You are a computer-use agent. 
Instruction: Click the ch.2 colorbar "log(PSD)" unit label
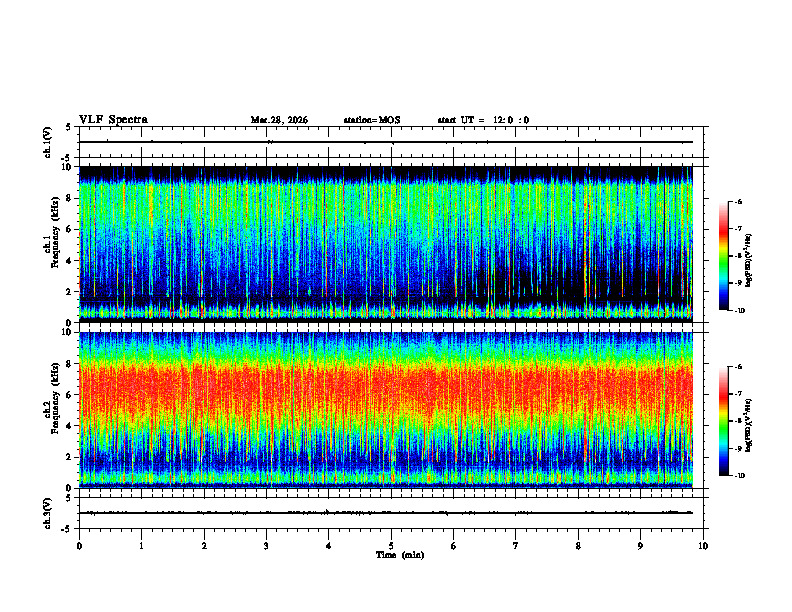[748, 426]
